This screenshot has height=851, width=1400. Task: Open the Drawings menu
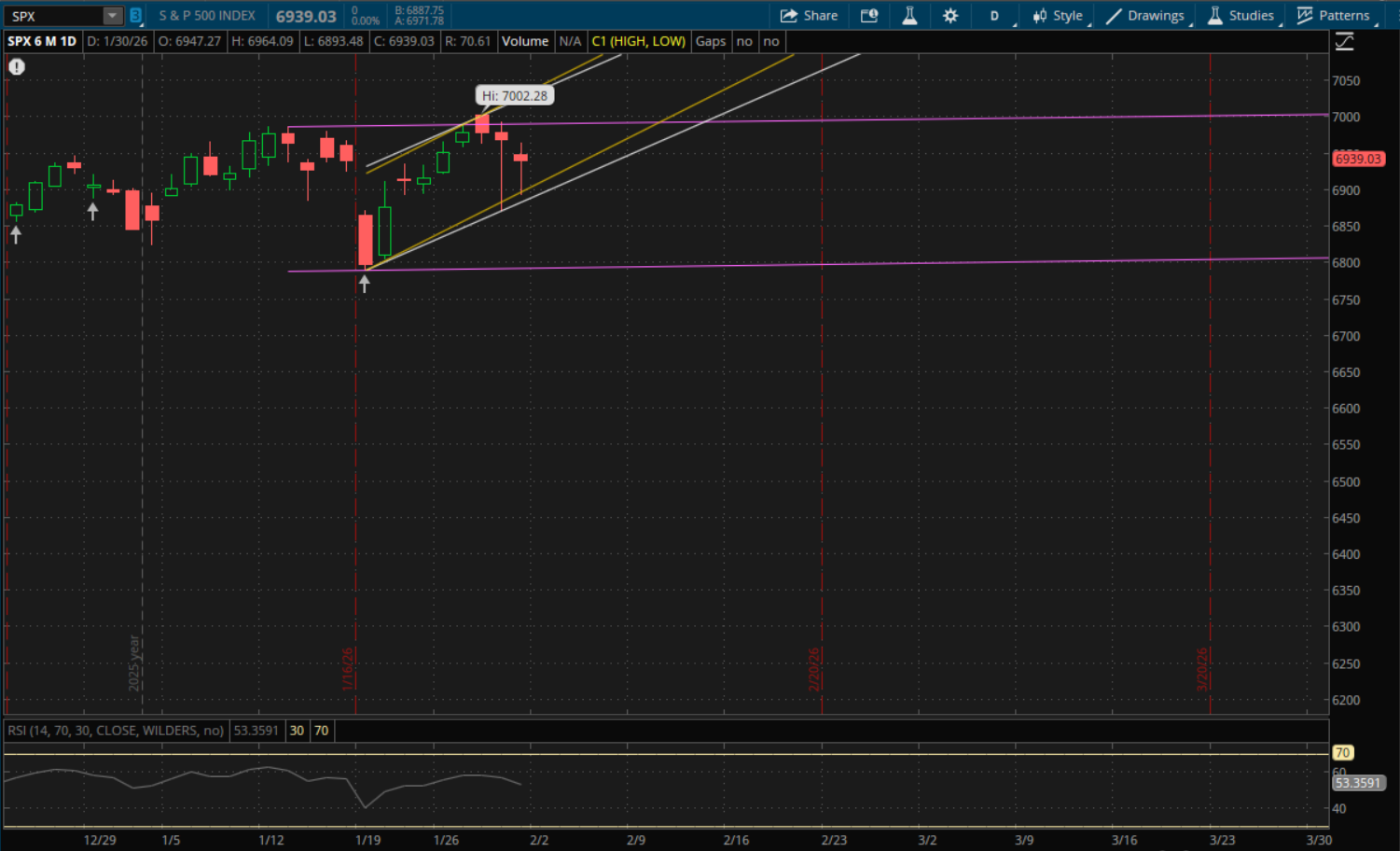1145,16
